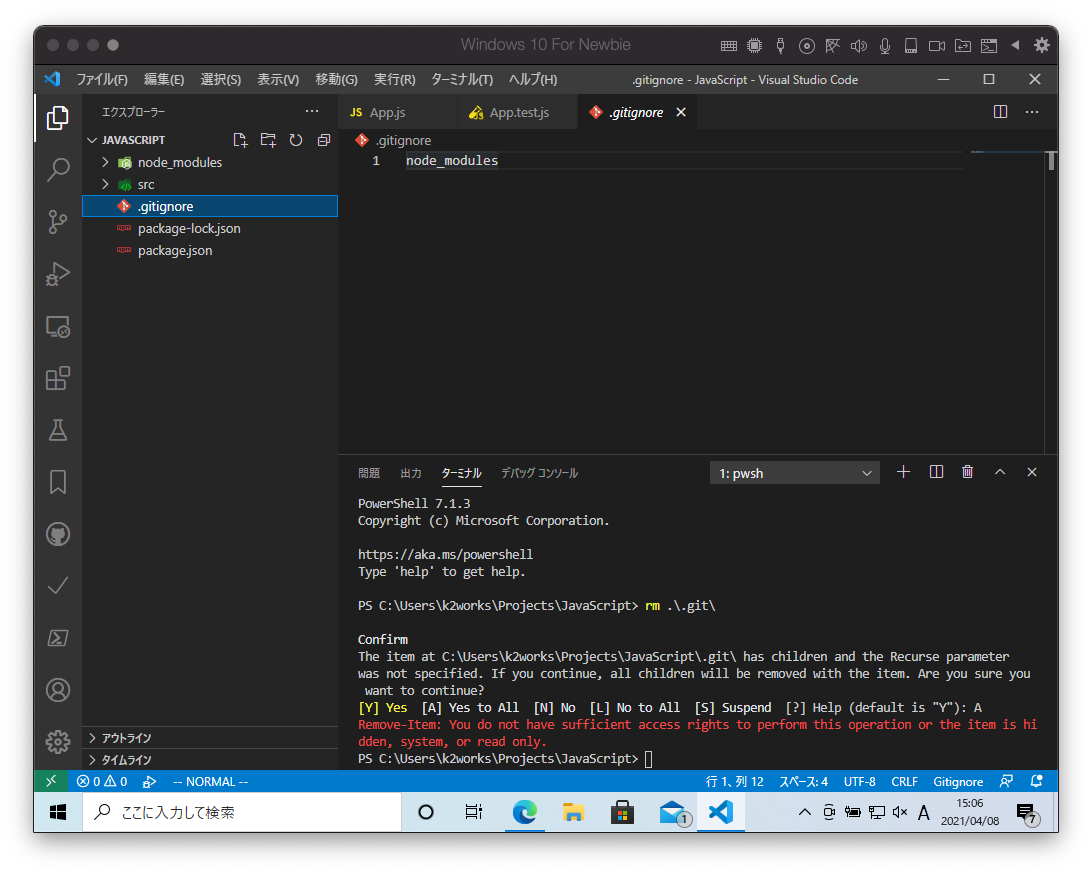Refresh the explorer file tree
The image size is (1092, 874).
[296, 140]
